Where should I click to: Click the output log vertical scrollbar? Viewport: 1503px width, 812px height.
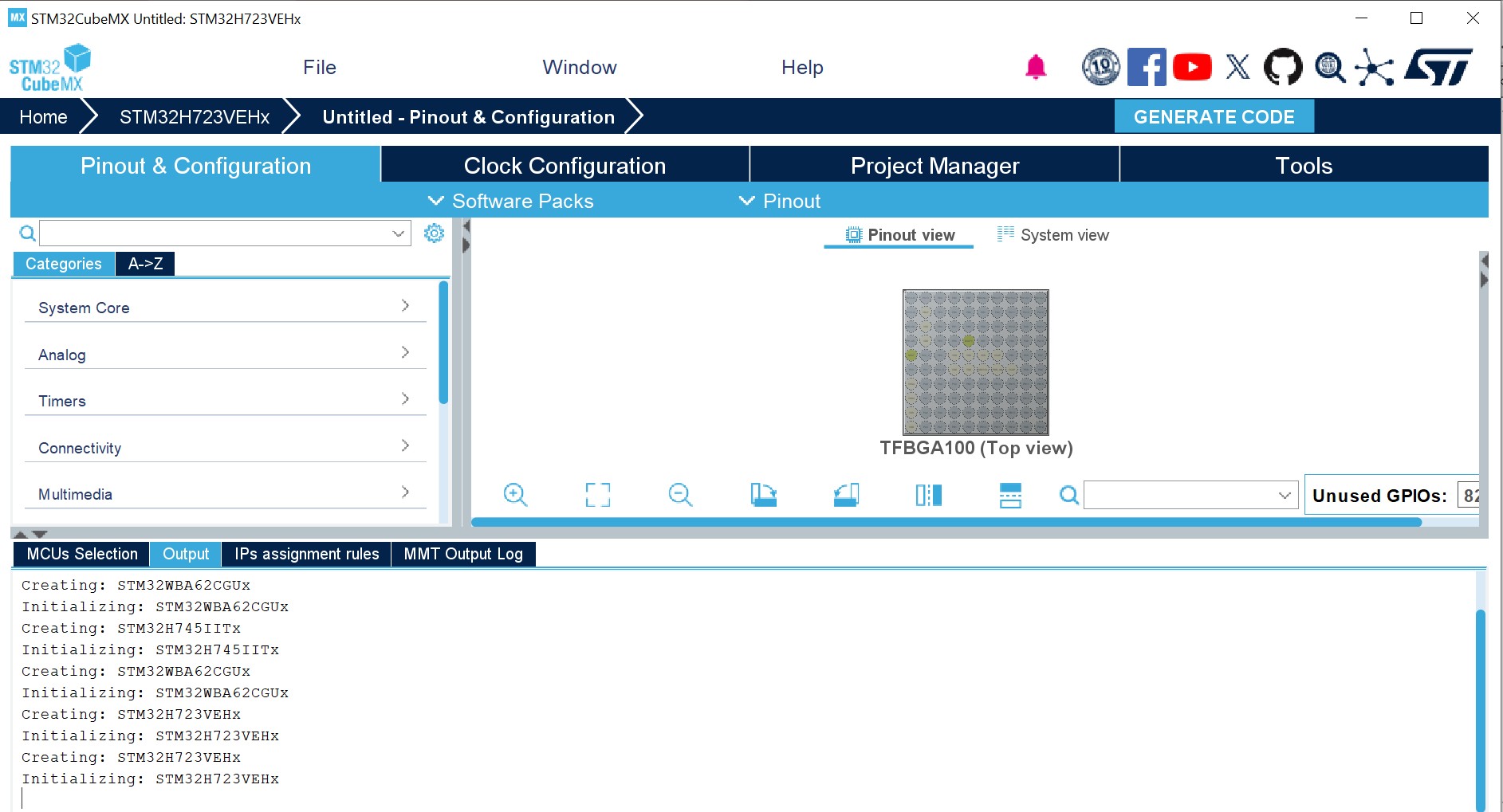[1480, 709]
